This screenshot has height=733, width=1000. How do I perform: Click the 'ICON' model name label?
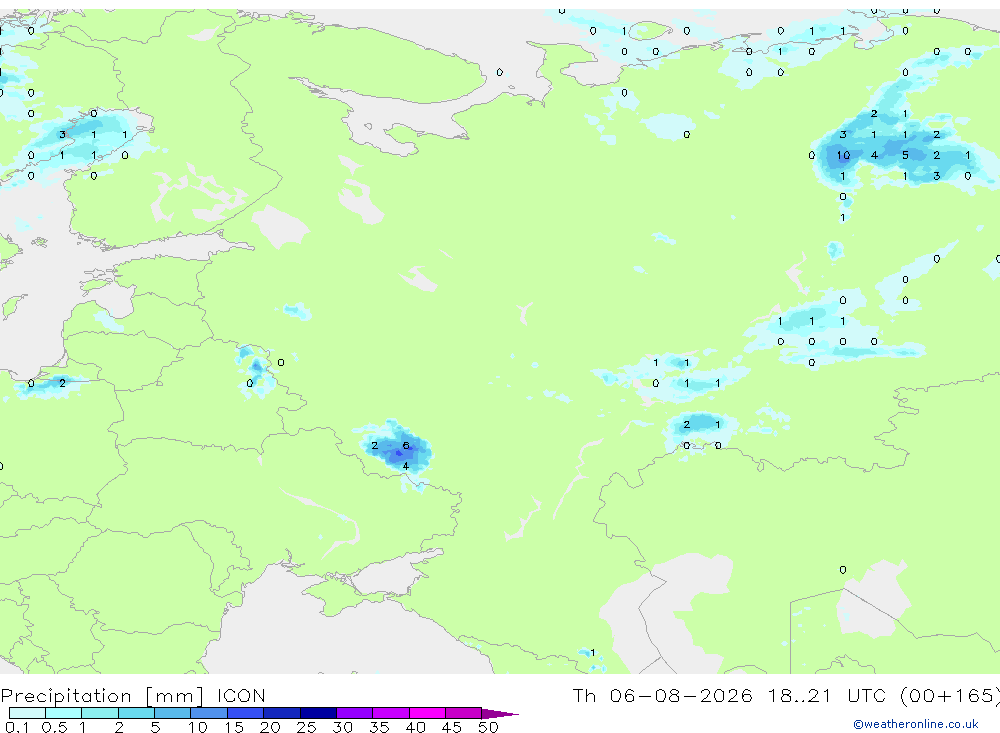[241, 695]
